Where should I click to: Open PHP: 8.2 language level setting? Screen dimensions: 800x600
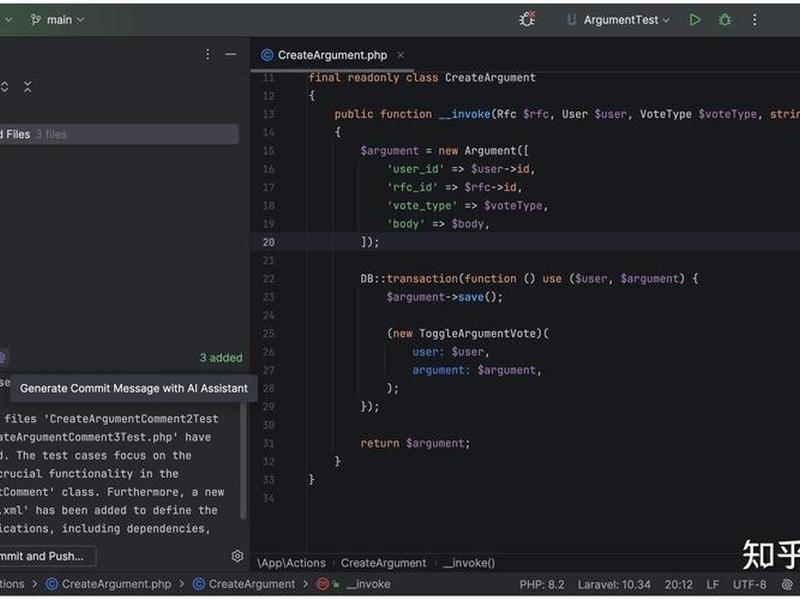coord(542,585)
